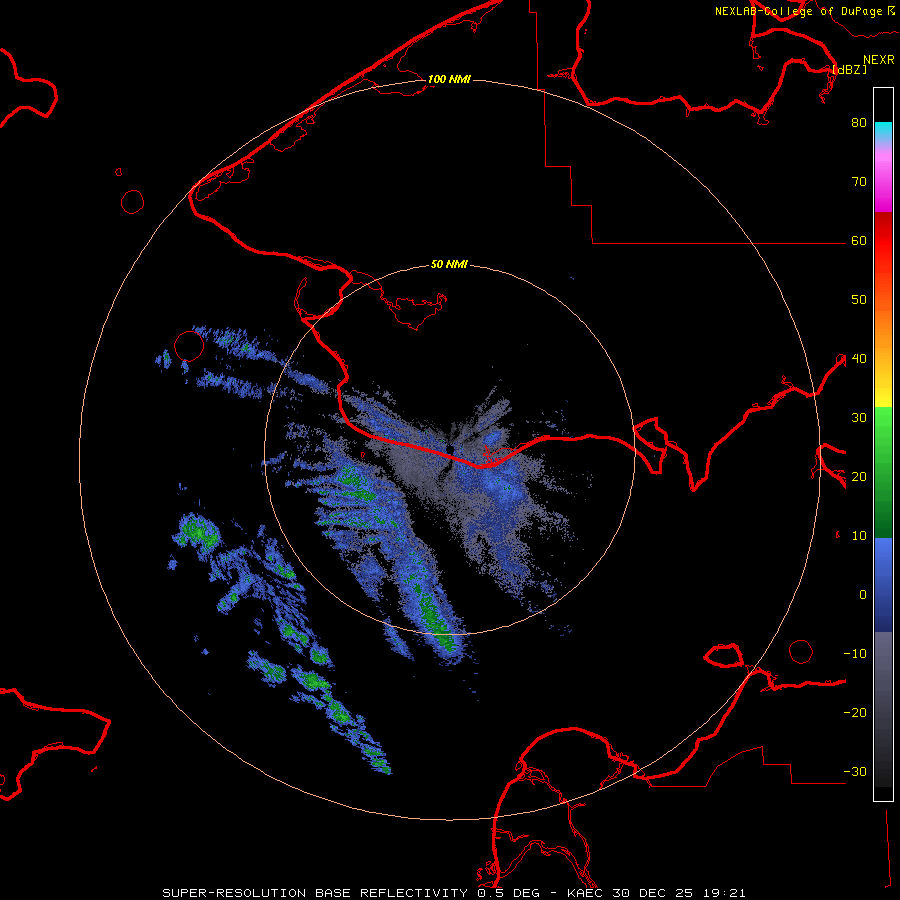
Task: Click the "KAEC" station identifier
Action: pos(585,893)
